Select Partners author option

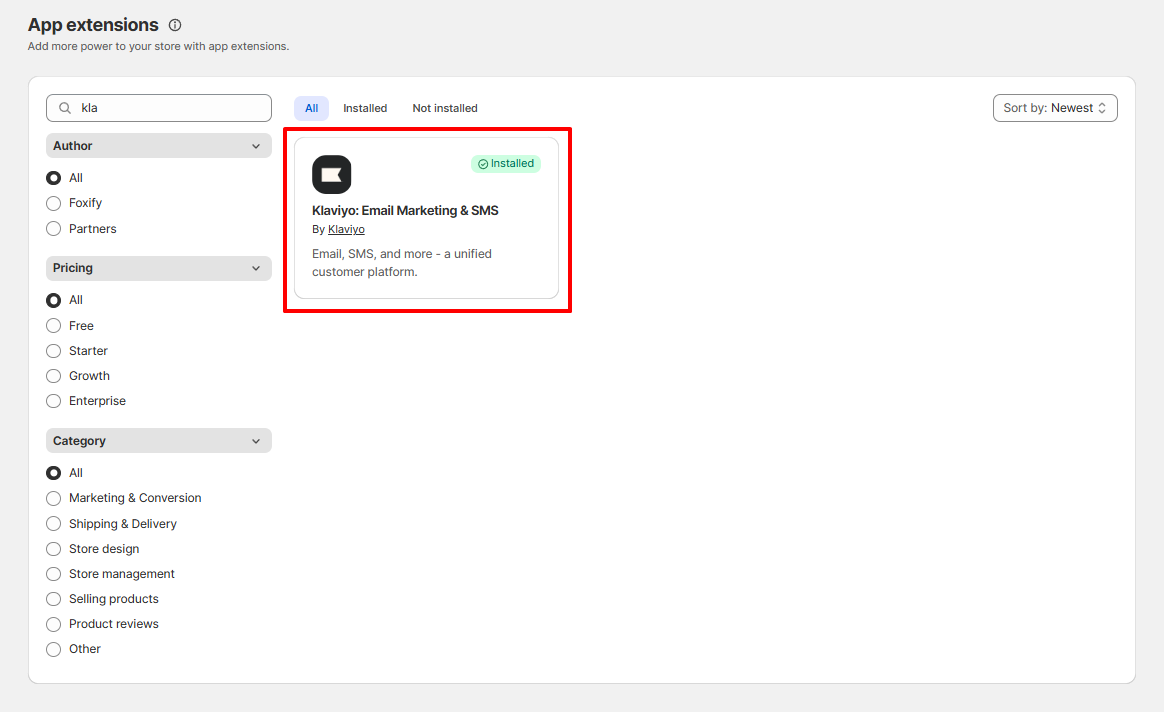click(53, 229)
